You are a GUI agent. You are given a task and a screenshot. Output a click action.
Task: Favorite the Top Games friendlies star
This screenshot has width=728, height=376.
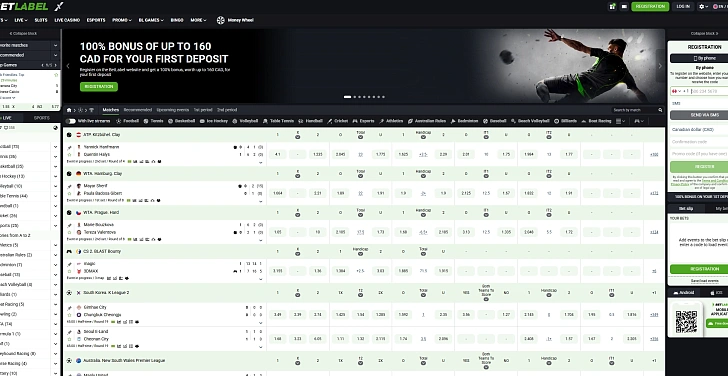tap(56, 75)
